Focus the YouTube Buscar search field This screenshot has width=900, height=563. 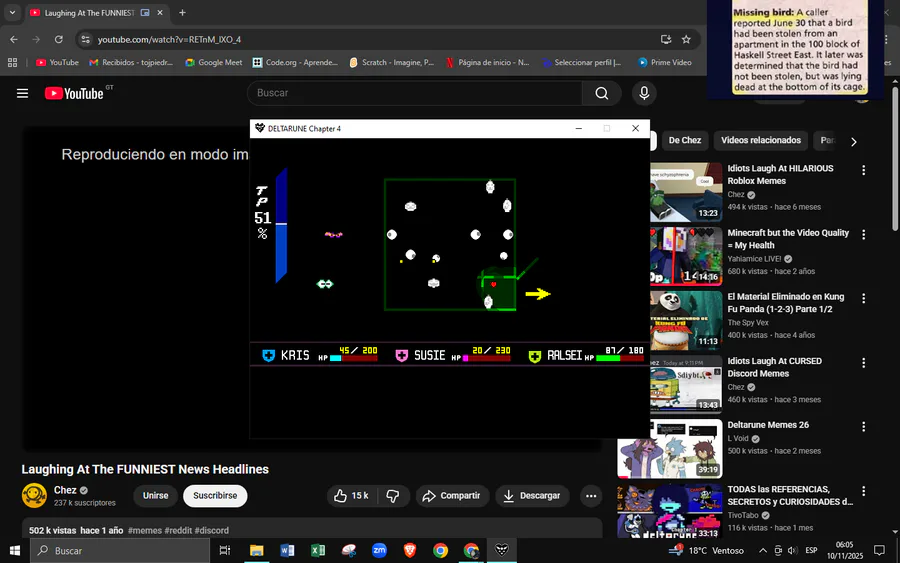coord(414,93)
